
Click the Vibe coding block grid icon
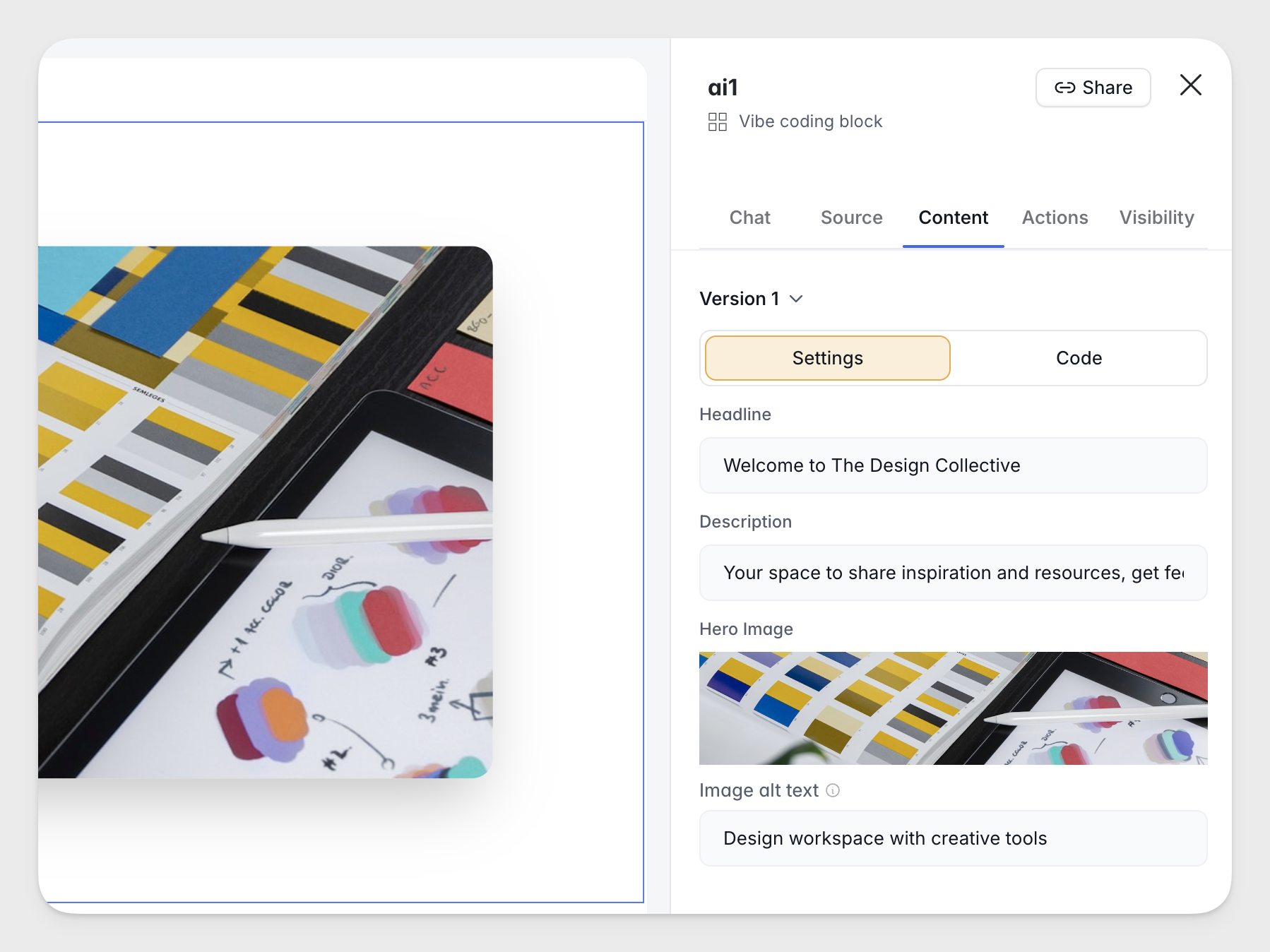click(717, 121)
